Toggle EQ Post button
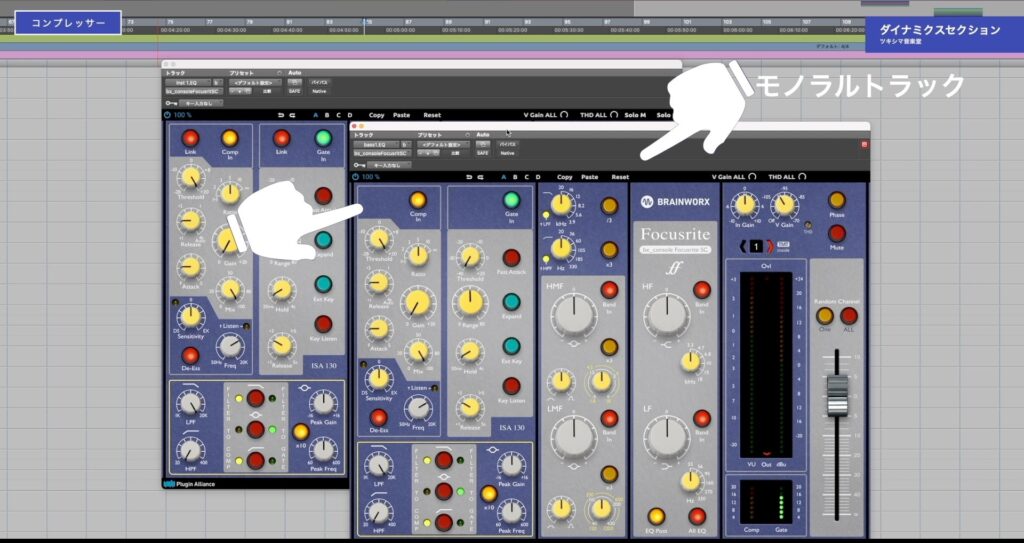 (656, 516)
